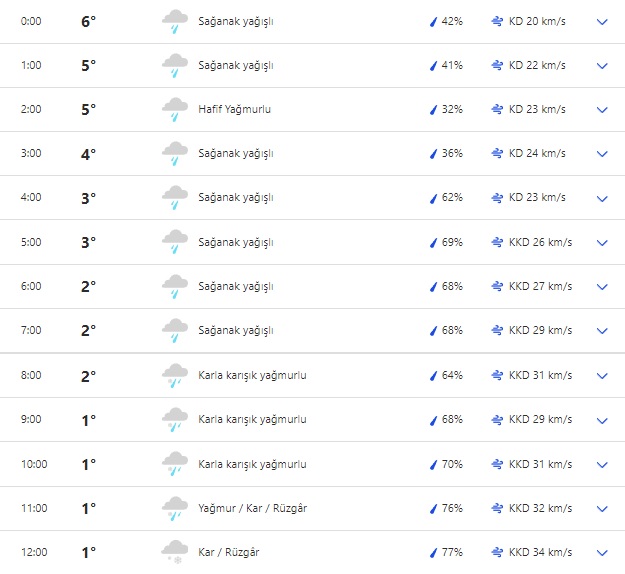Image resolution: width=625 pixels, height=574 pixels.
Task: Click the light rain icon at 2:00
Action: [x=175, y=110]
